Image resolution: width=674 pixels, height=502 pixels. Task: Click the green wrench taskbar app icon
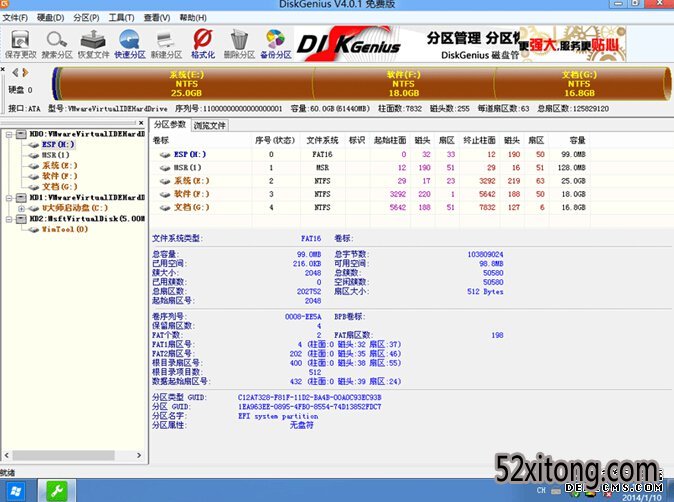tap(57, 491)
